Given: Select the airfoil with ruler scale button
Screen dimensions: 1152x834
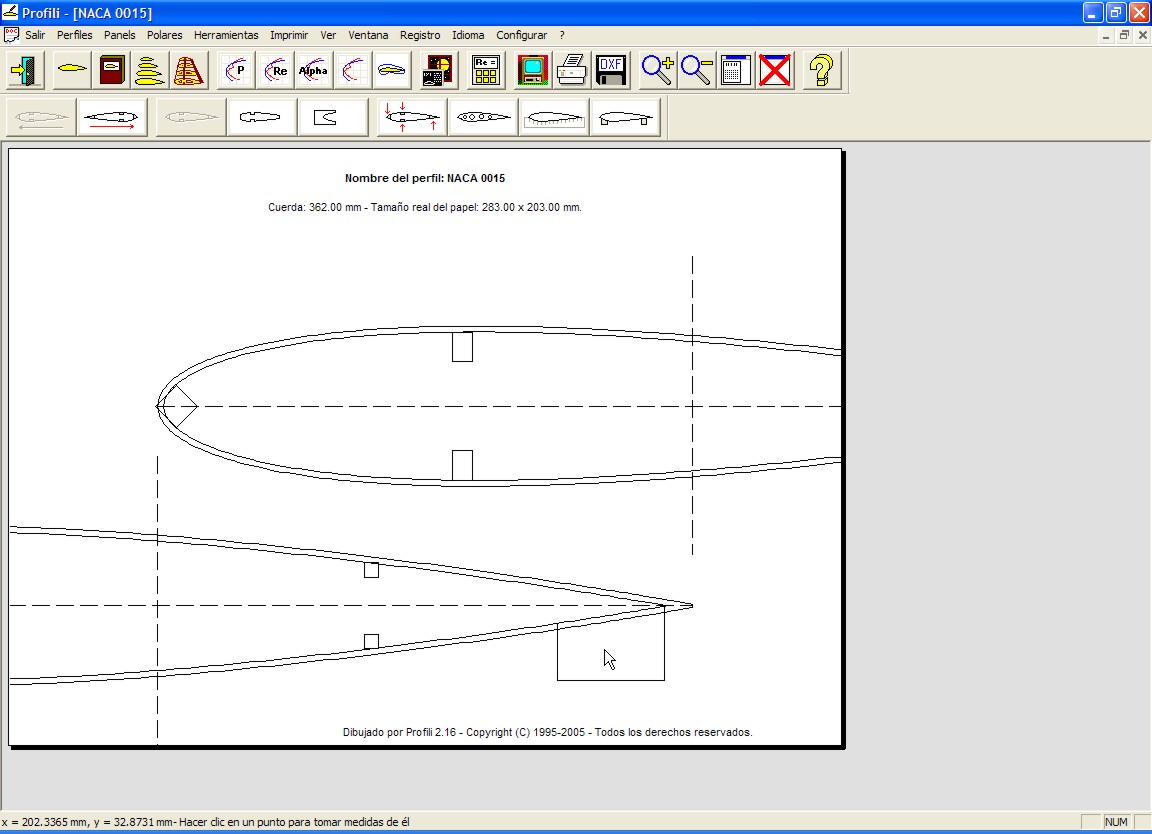Looking at the screenshot, I should point(553,118).
